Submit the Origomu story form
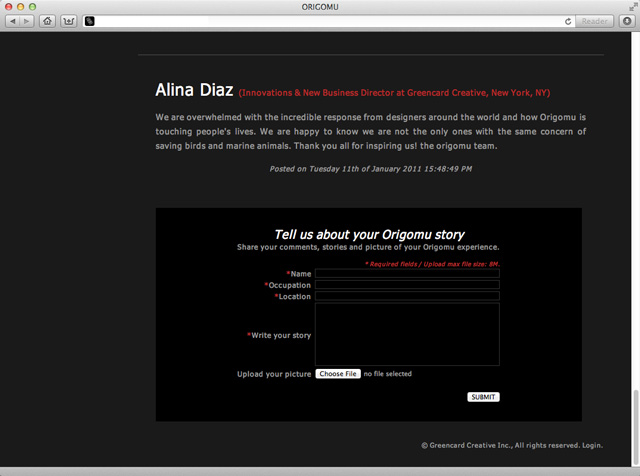Screen dimensions: 640x476 pos(483,397)
